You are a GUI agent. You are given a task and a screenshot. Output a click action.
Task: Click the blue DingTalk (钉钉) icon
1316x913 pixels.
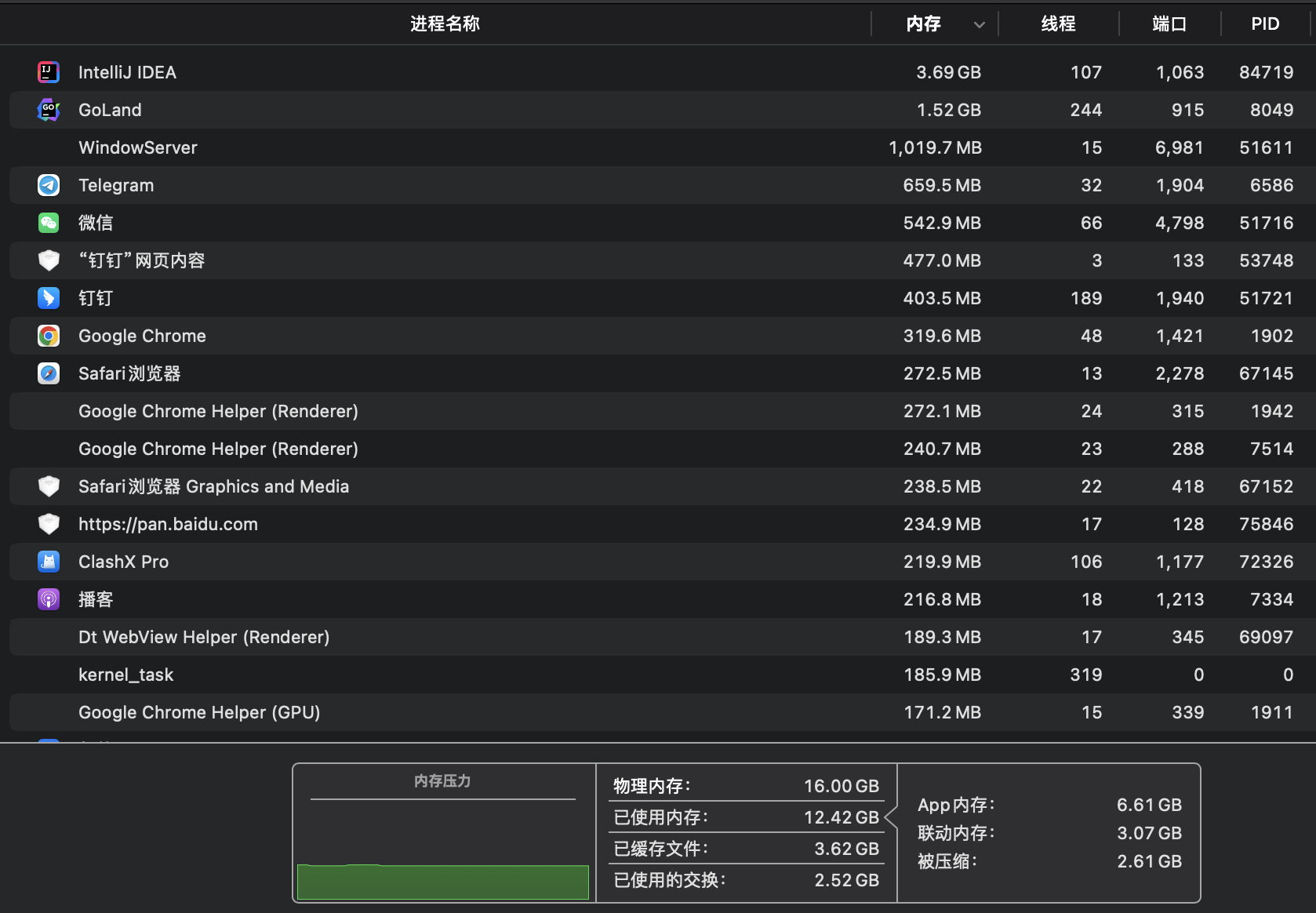pos(49,298)
